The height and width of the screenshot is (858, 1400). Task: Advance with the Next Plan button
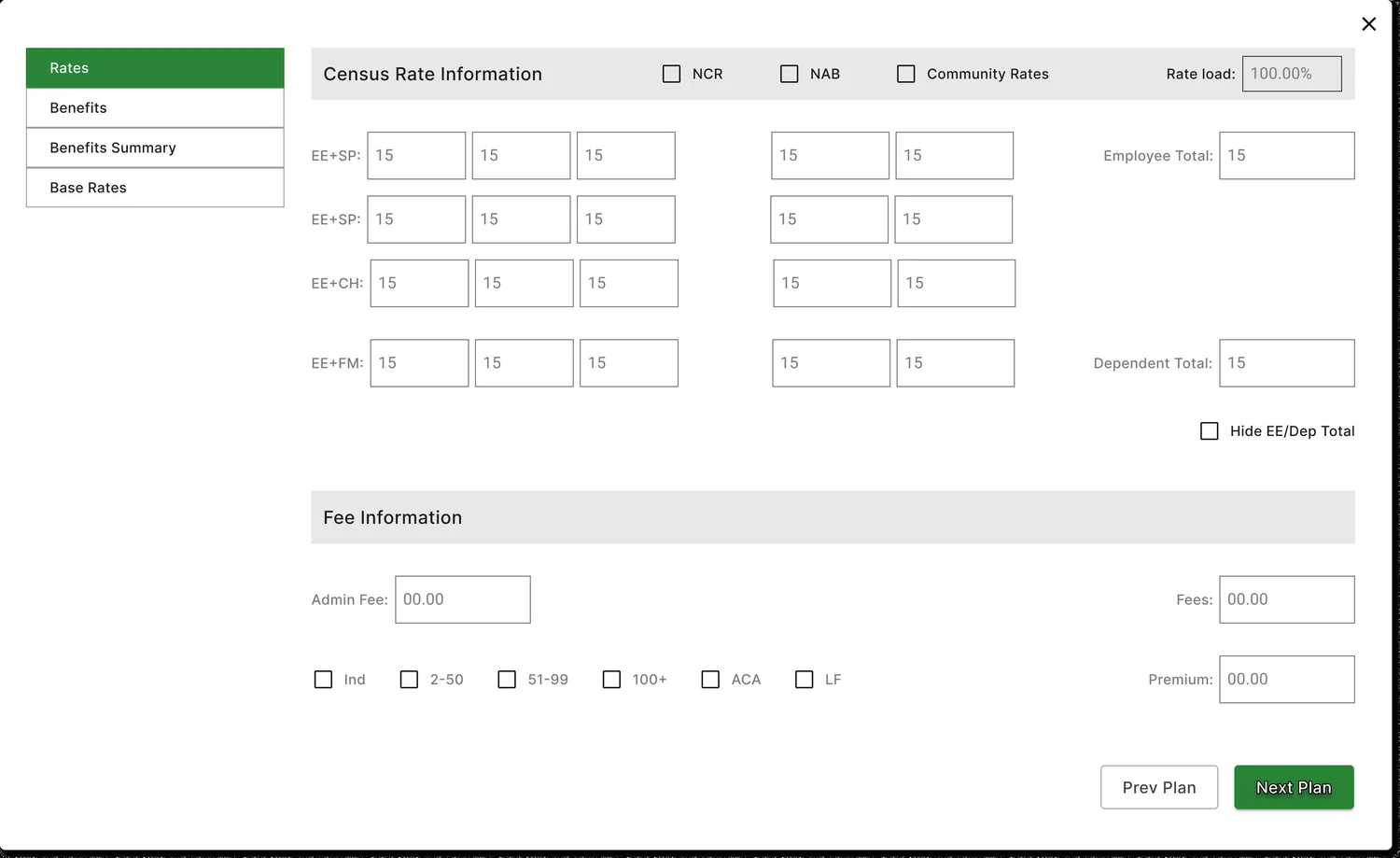point(1294,787)
